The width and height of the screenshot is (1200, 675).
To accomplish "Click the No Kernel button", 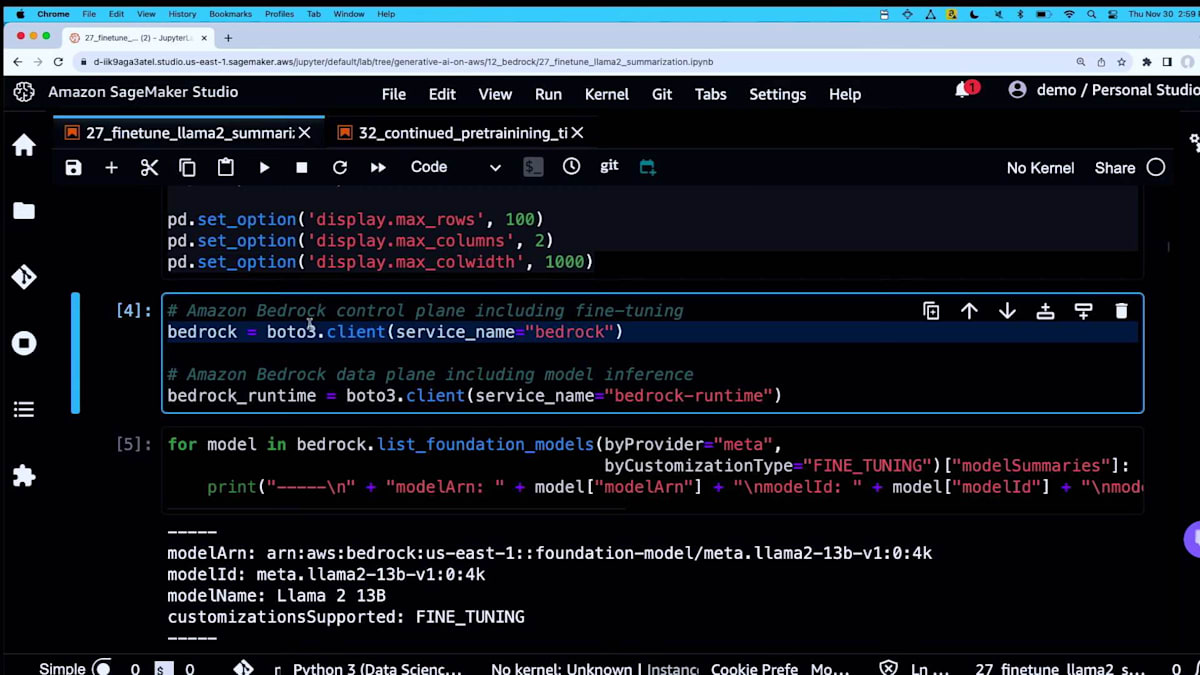I will tap(1040, 168).
